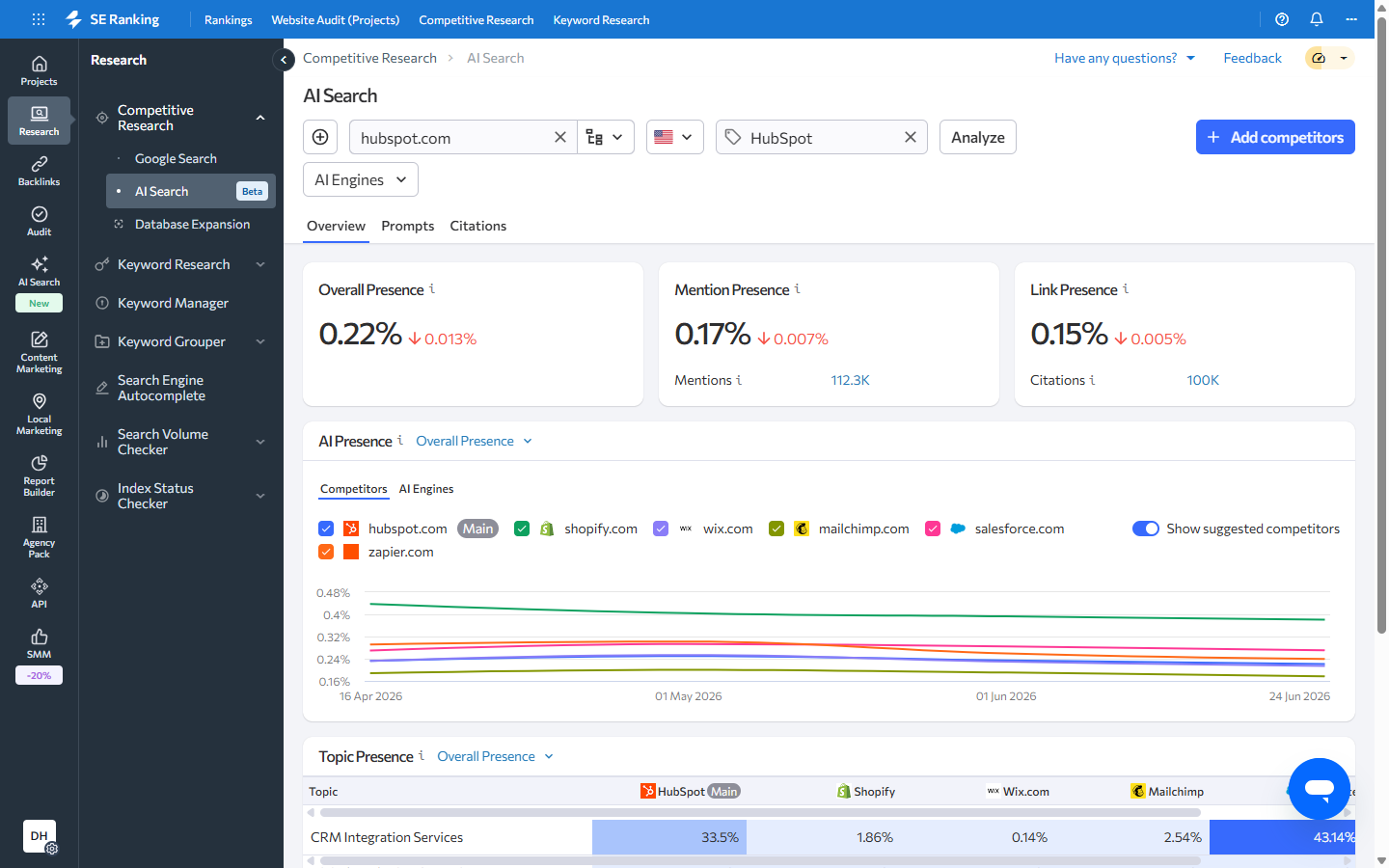This screenshot has width=1389, height=868.
Task: Expand Keyword Research section
Action: 260,264
